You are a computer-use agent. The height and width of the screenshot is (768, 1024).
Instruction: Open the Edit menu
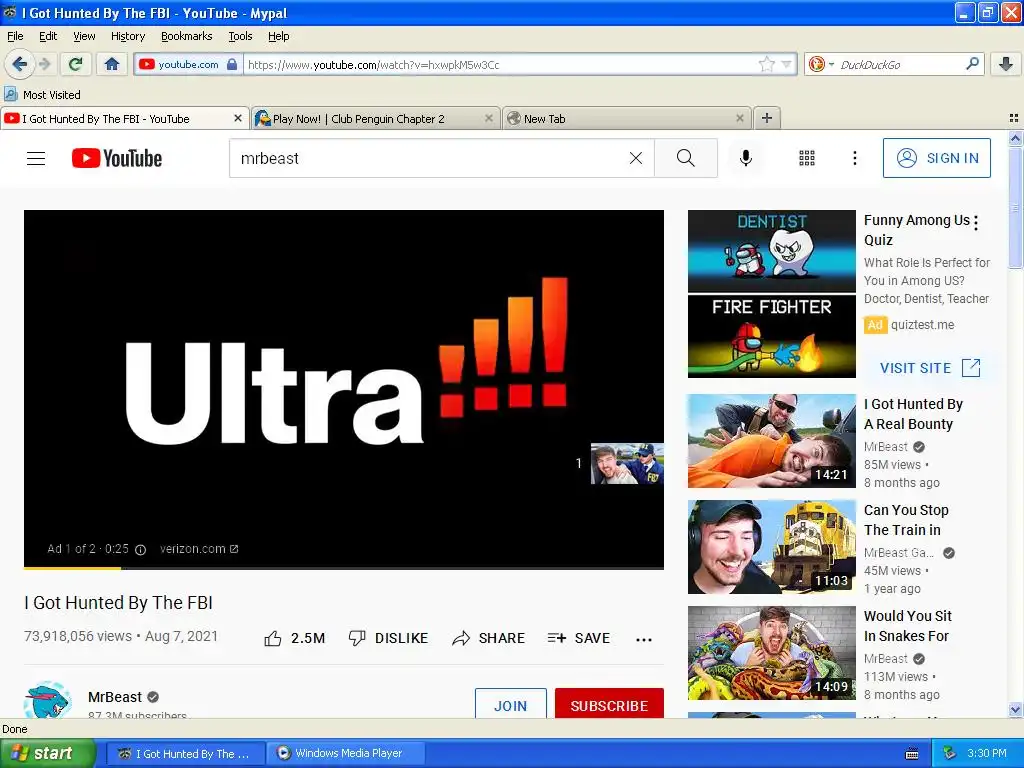point(48,36)
